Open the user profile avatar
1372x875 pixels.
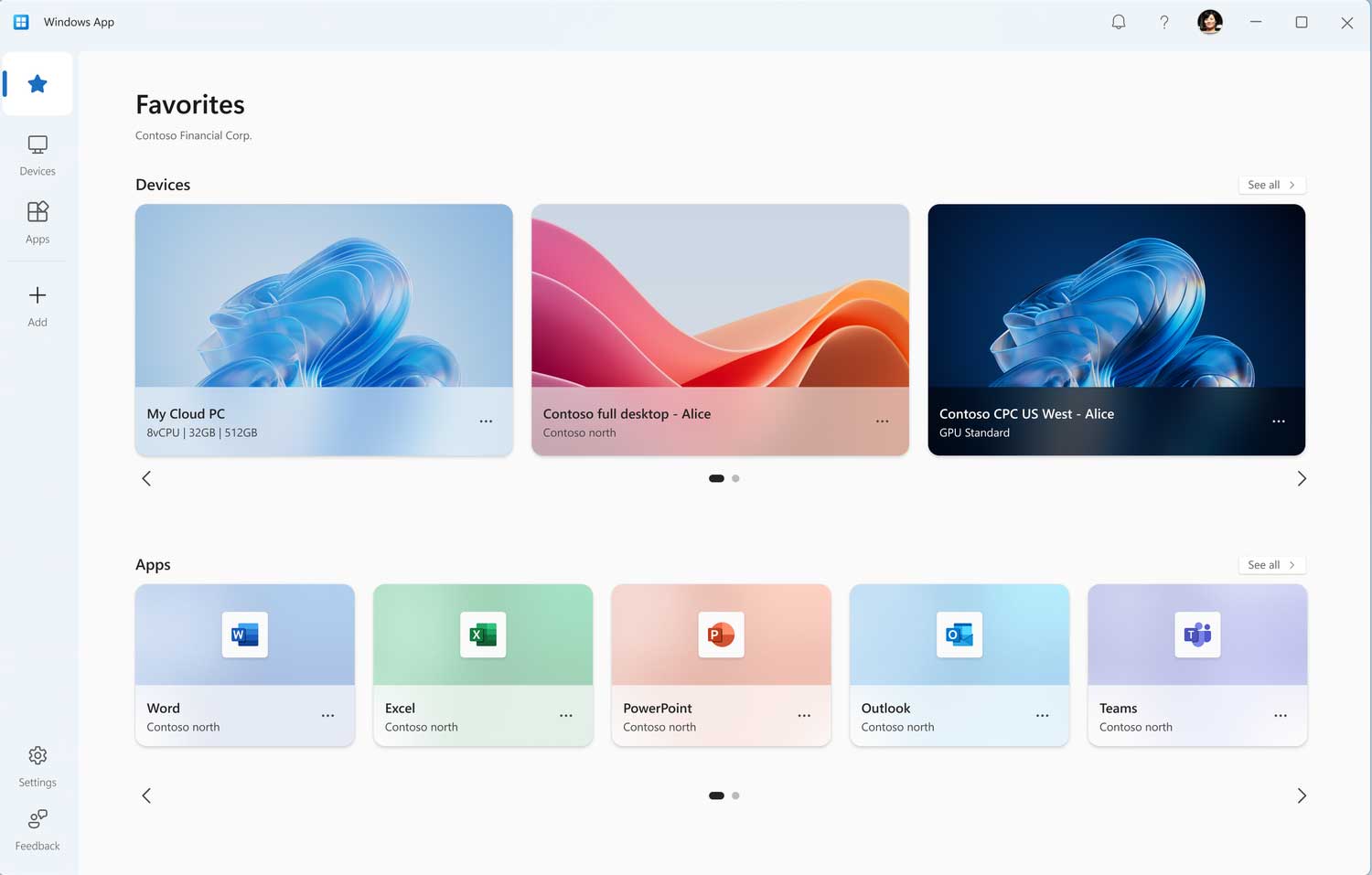coord(1209,21)
